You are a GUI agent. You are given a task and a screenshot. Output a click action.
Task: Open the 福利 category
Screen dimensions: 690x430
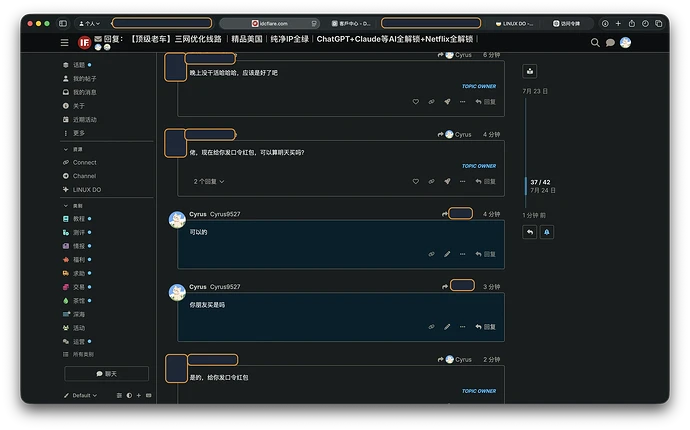click(77, 259)
